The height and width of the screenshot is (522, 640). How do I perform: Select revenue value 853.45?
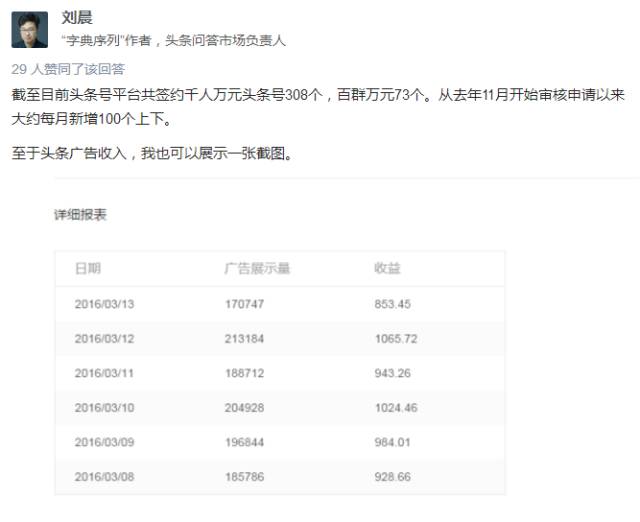click(x=393, y=304)
